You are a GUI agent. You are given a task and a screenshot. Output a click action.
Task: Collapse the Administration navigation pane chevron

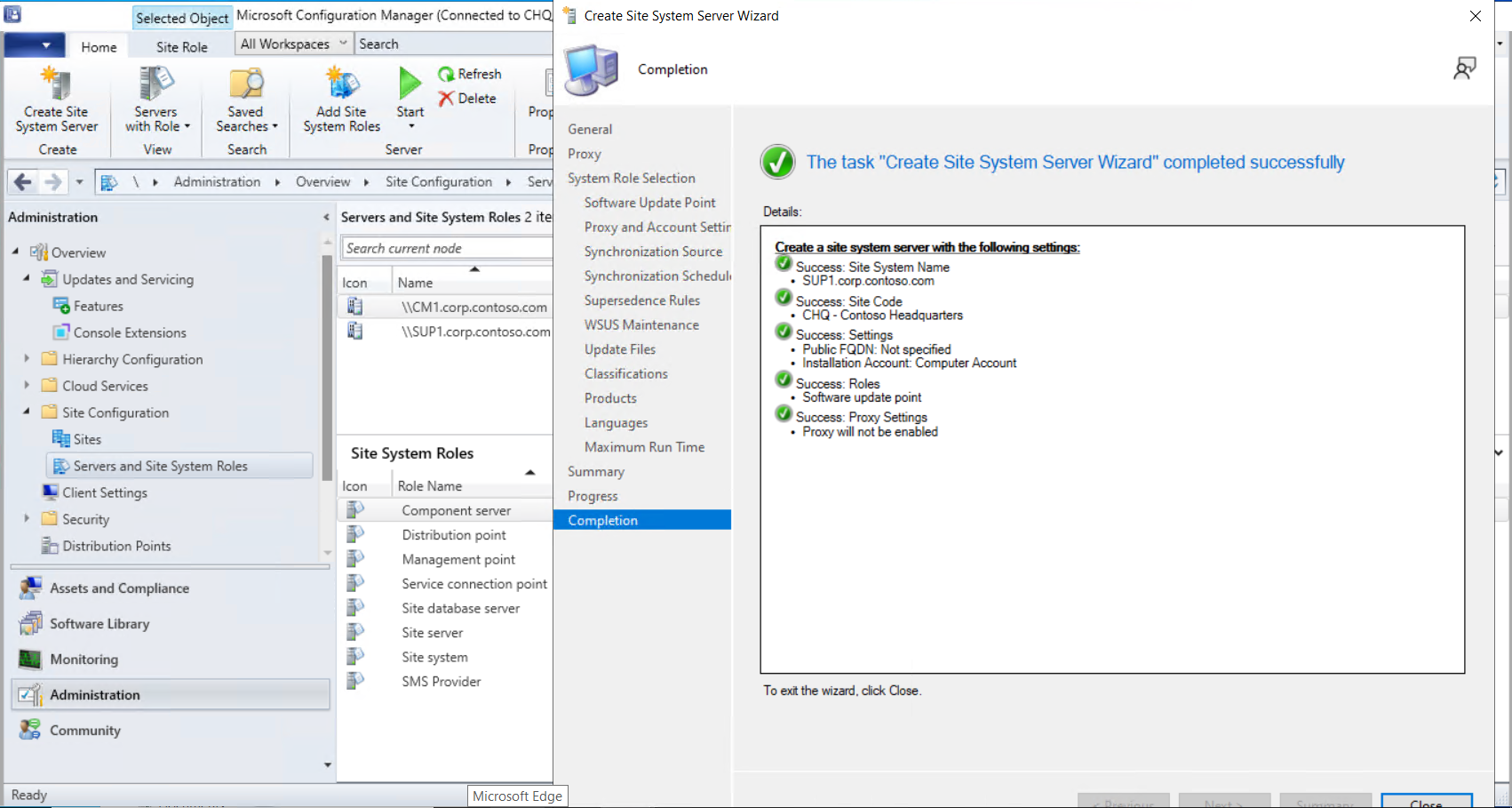pyautogui.click(x=326, y=217)
